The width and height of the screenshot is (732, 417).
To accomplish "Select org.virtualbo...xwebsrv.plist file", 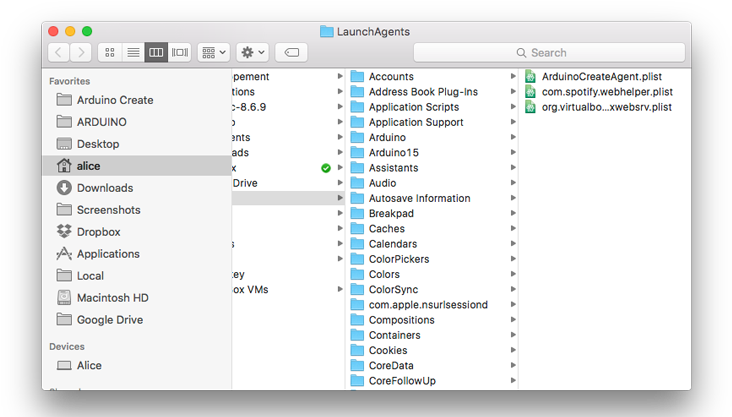I will coord(605,107).
